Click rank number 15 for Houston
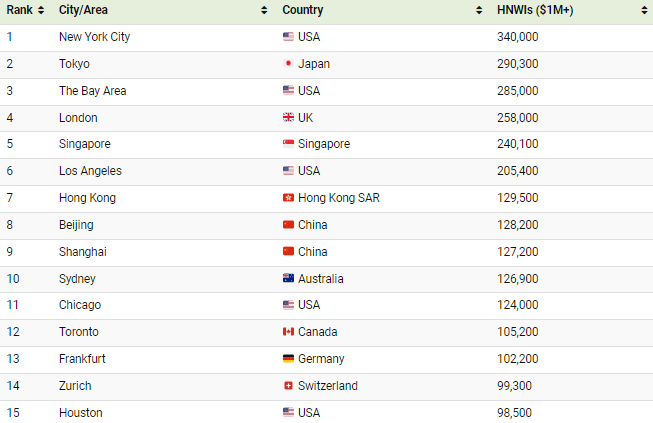Image resolution: width=653 pixels, height=423 pixels. click(12, 413)
